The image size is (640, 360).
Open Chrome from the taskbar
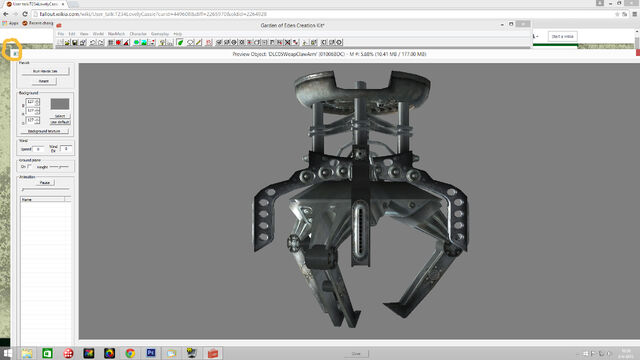point(130,353)
